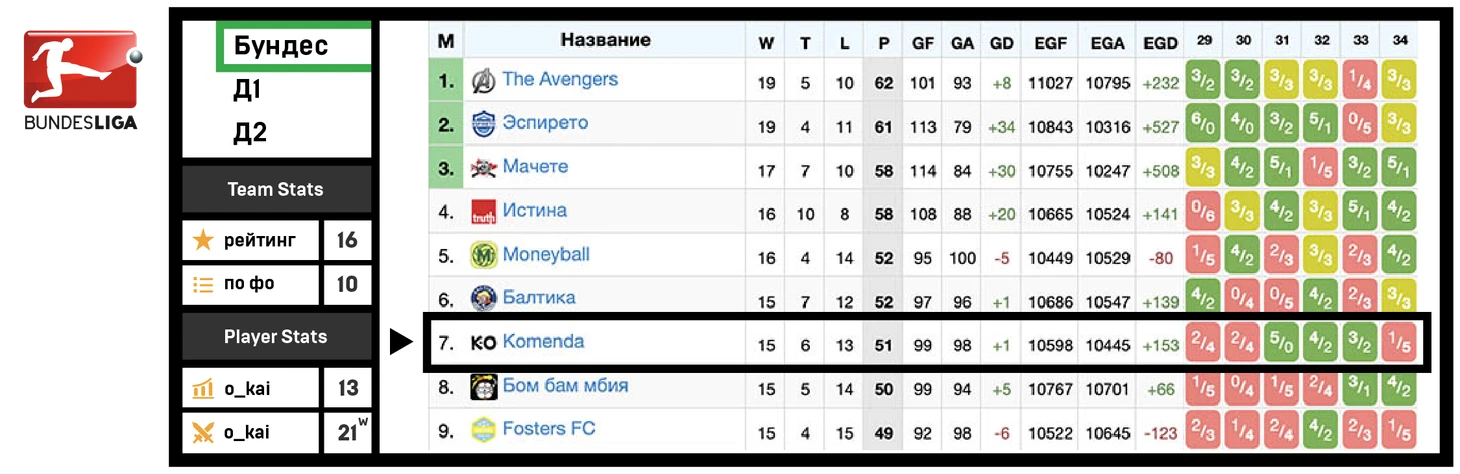Switch to the Д2 division tab
This screenshot has height=474, width=1460.
tap(250, 132)
